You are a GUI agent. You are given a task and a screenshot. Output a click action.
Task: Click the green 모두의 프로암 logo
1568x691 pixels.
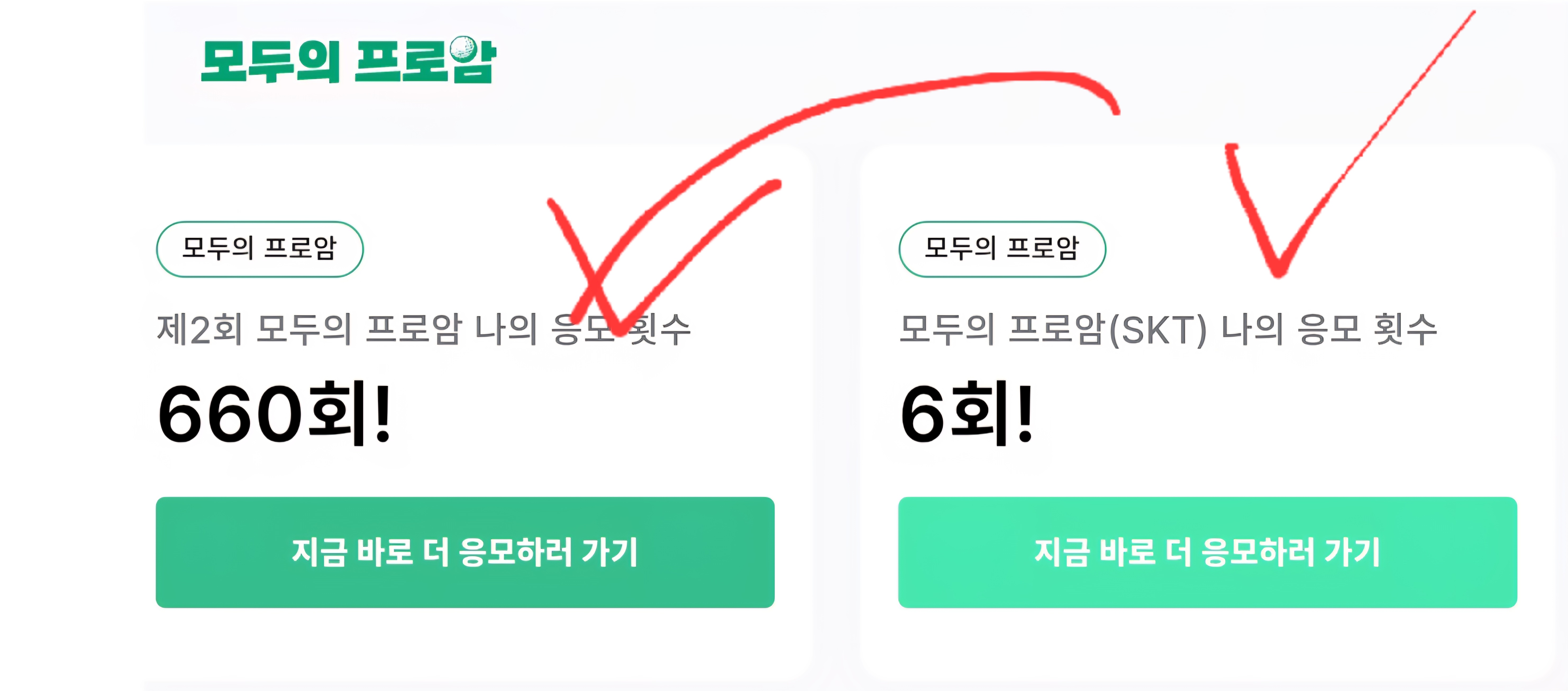[x=348, y=61]
